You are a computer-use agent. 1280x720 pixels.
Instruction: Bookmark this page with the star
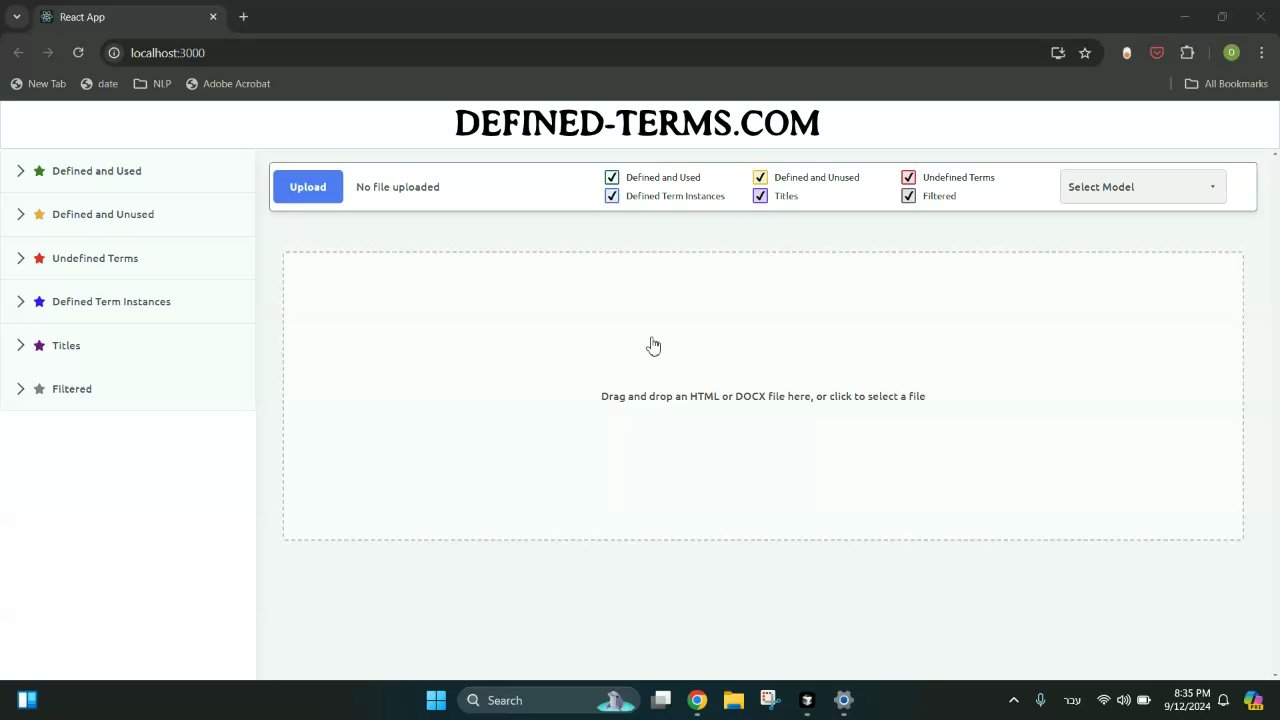point(1085,53)
